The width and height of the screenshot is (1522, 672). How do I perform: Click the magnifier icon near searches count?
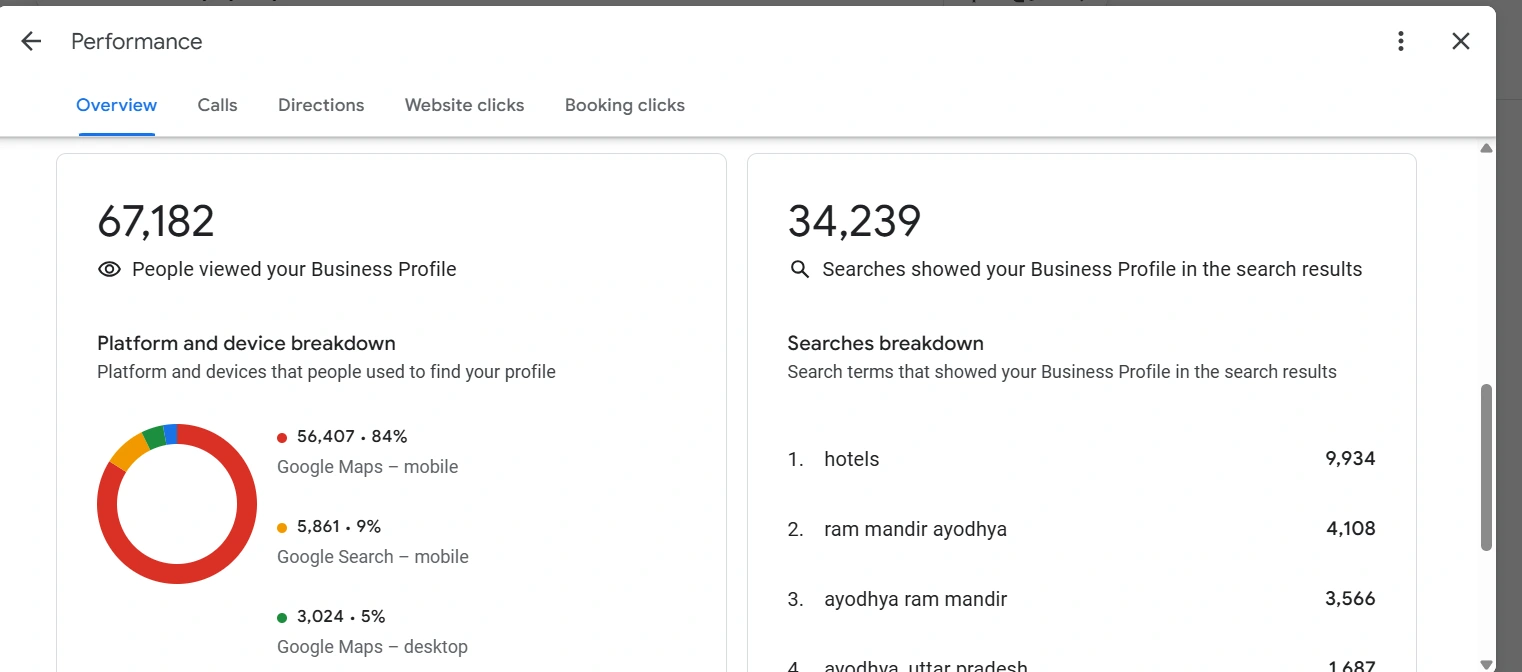tap(799, 269)
